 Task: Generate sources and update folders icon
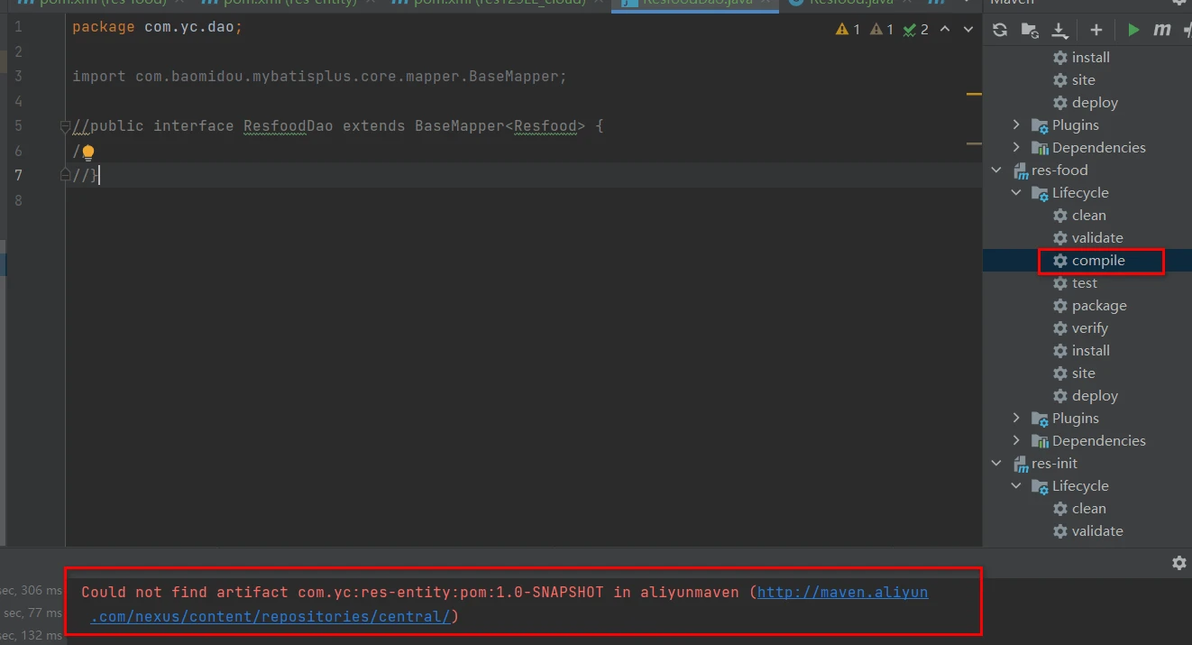point(1029,30)
